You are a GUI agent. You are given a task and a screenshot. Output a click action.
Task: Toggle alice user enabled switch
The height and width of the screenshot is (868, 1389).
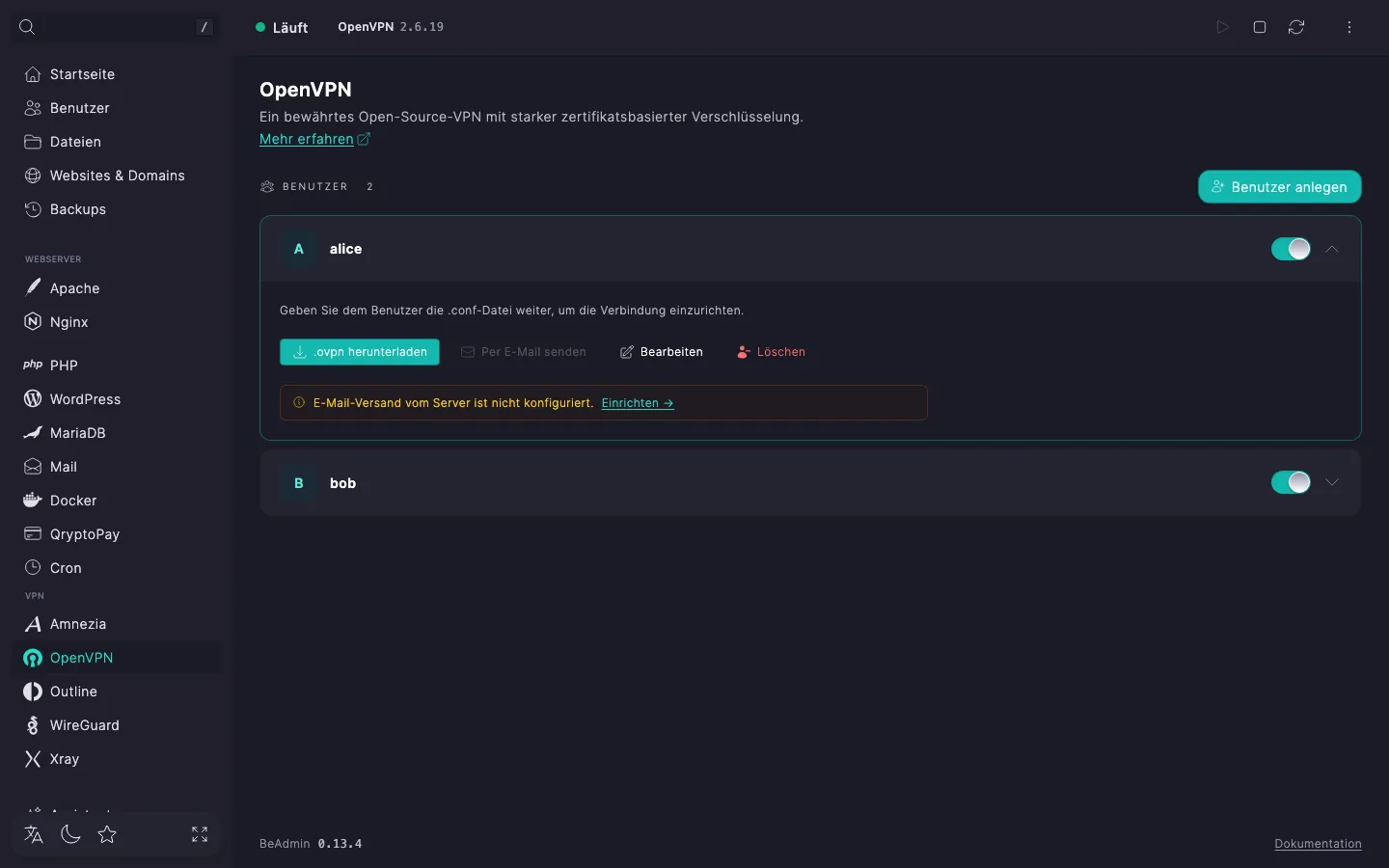tap(1291, 249)
